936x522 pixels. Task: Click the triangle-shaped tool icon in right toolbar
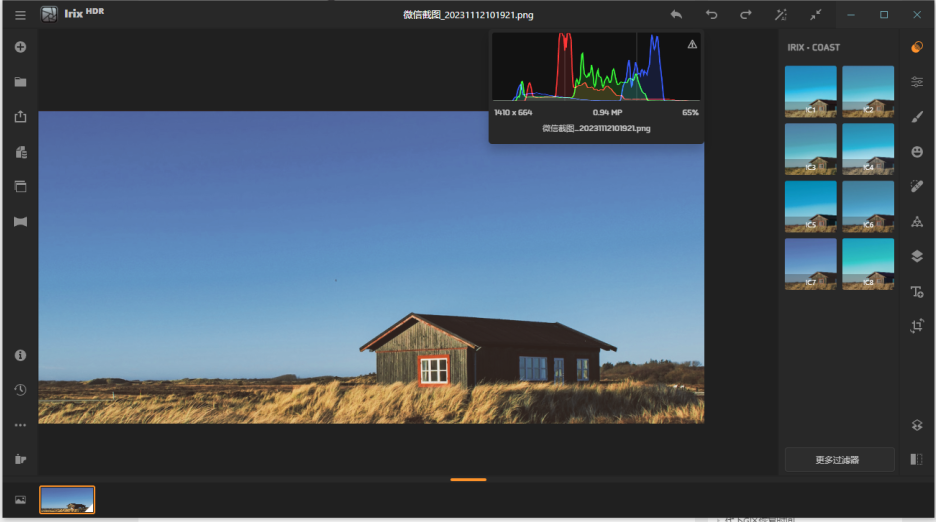[x=917, y=222]
